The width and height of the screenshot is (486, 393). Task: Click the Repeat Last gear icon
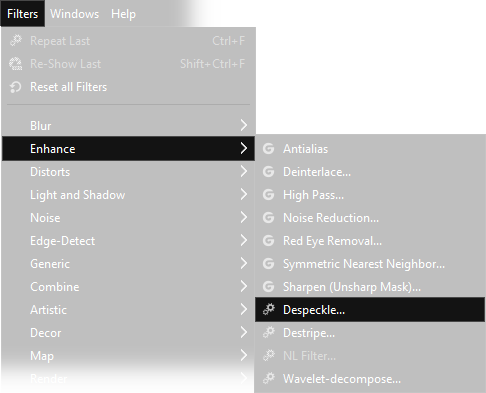point(16,41)
